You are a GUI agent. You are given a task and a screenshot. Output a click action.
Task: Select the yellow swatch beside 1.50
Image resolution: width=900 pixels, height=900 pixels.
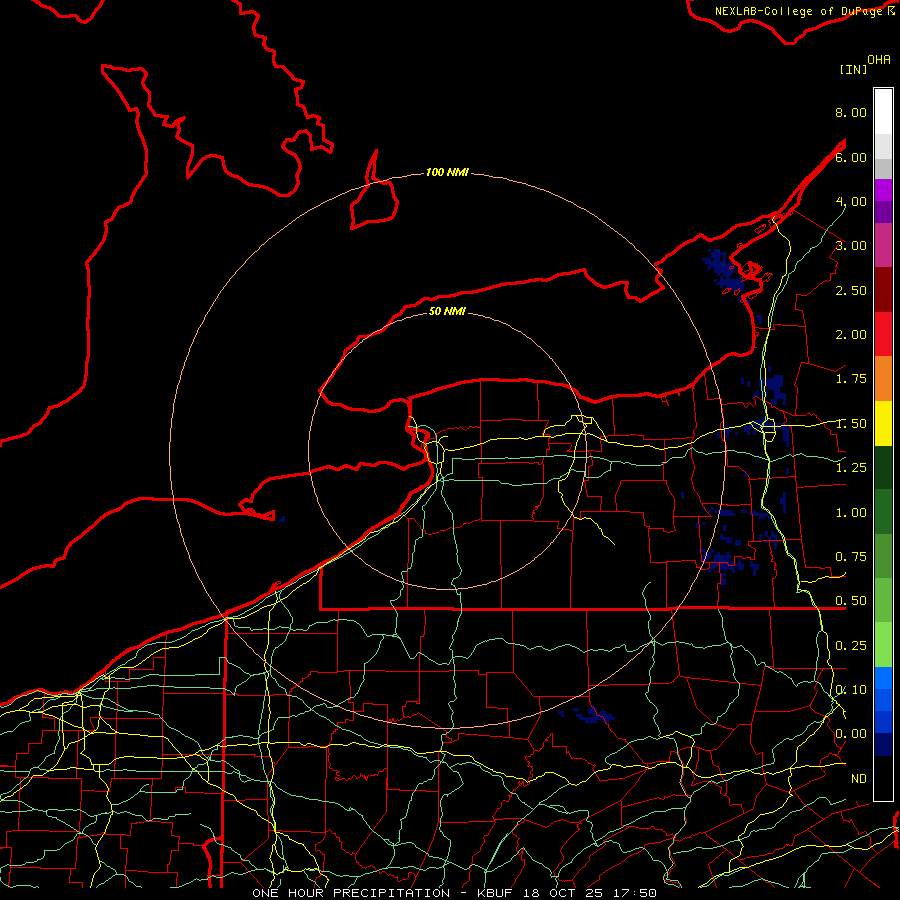click(883, 424)
